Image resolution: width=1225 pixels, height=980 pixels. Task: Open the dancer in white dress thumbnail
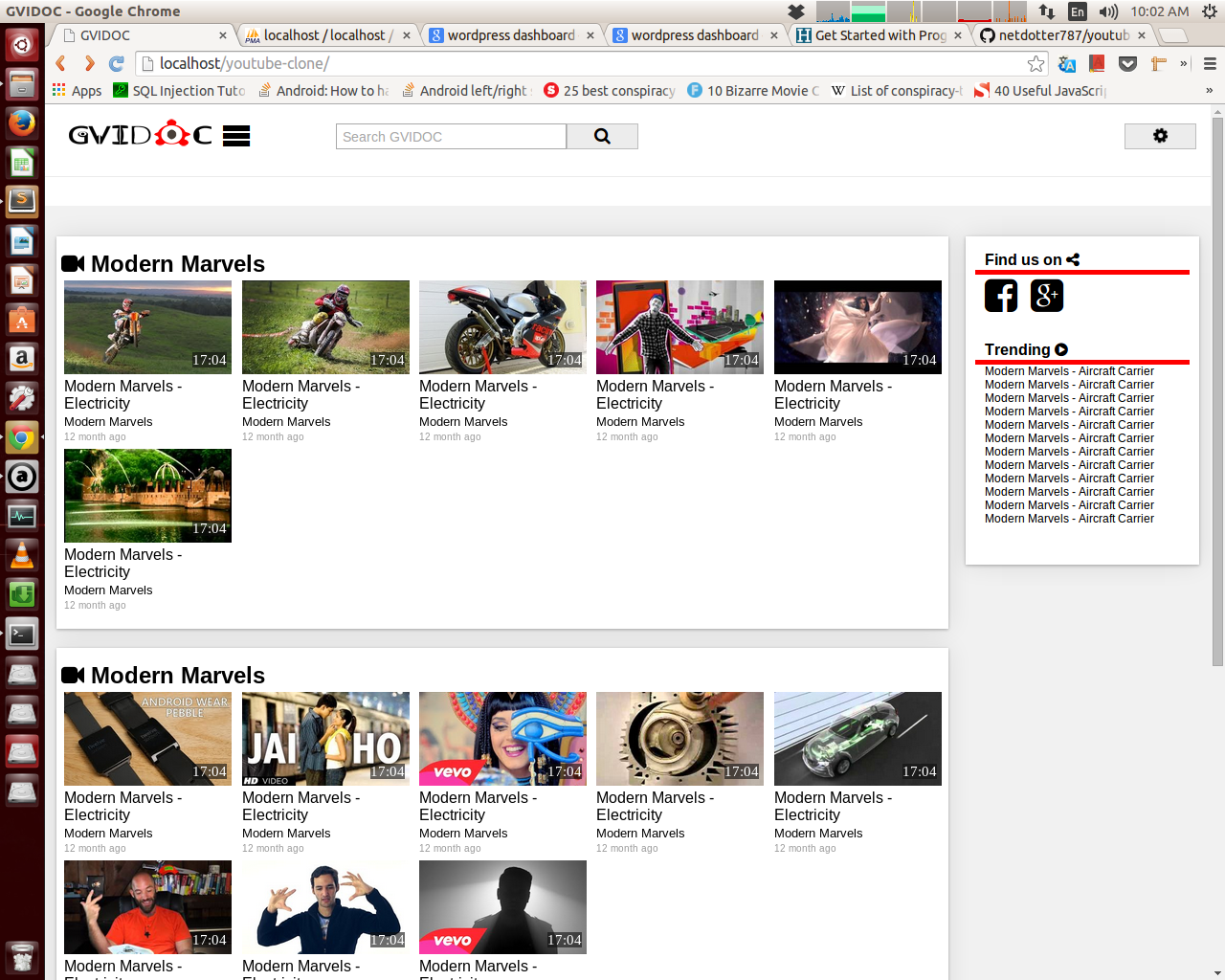pos(857,326)
